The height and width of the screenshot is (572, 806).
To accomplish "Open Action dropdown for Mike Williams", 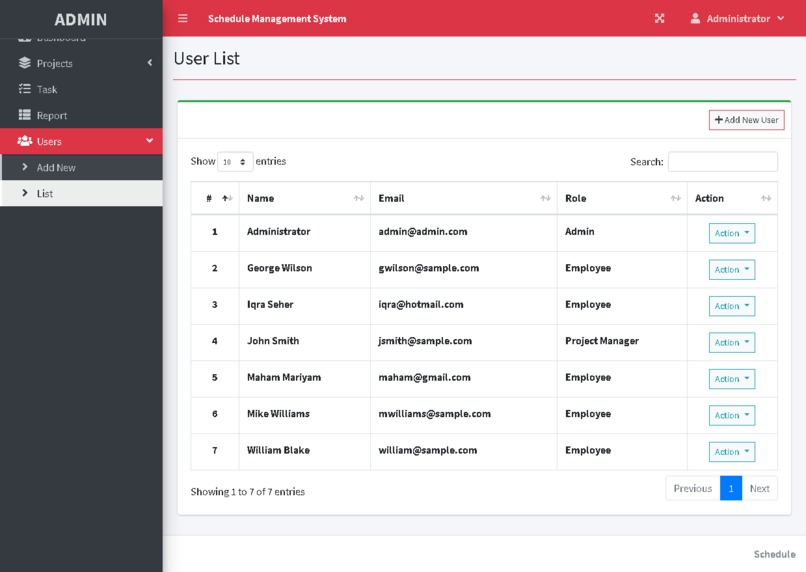I will (x=731, y=416).
